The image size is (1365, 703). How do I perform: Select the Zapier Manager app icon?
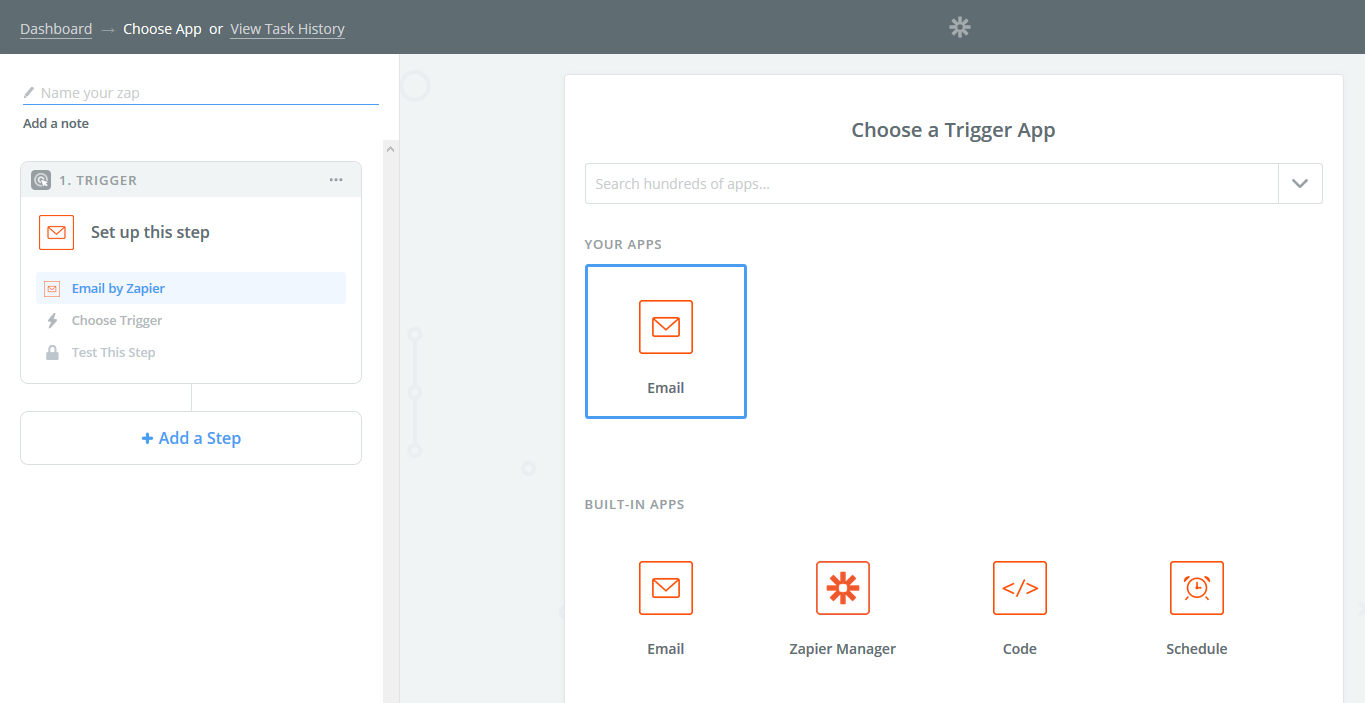click(843, 588)
